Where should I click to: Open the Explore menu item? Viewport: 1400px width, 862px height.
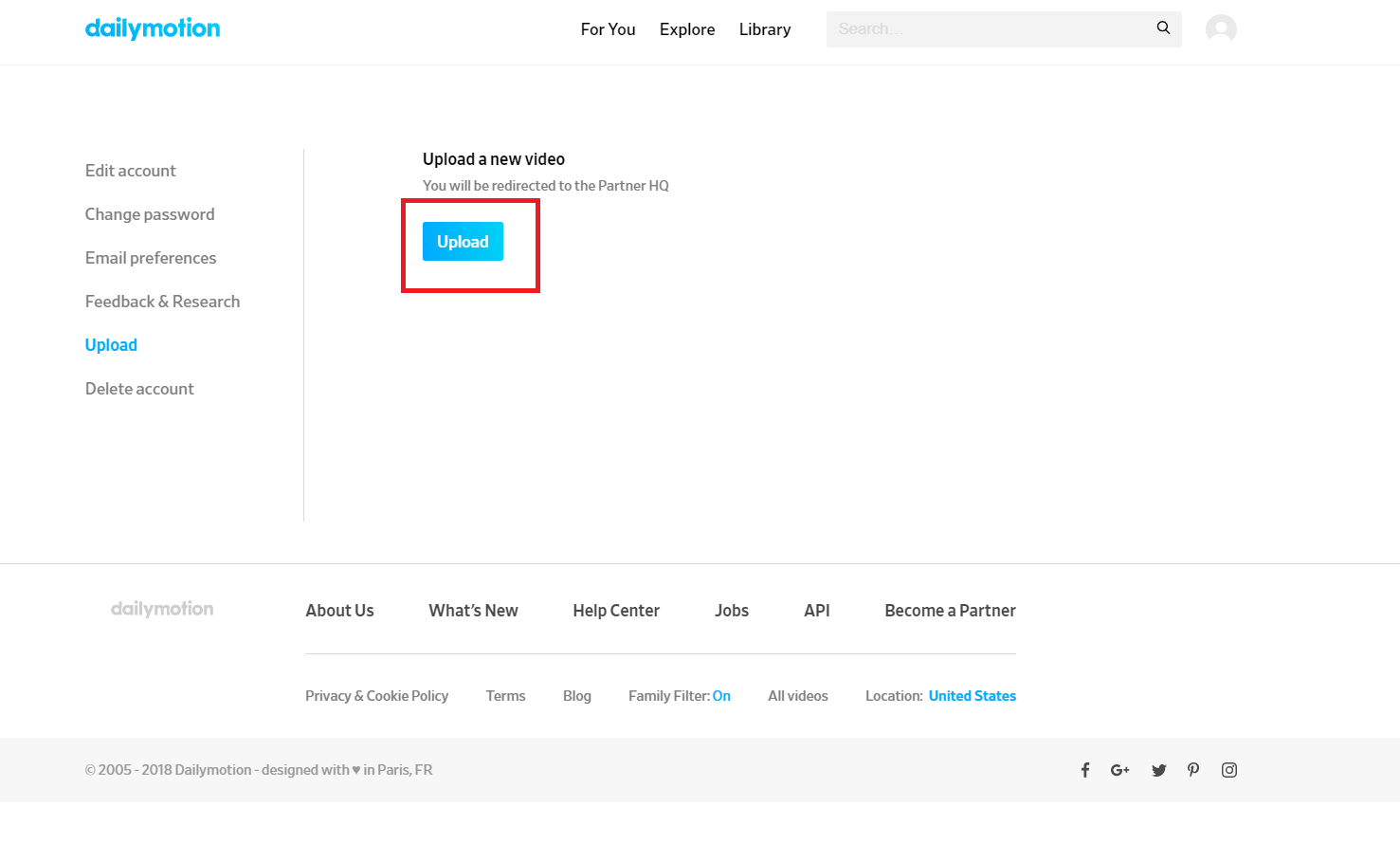click(x=687, y=29)
